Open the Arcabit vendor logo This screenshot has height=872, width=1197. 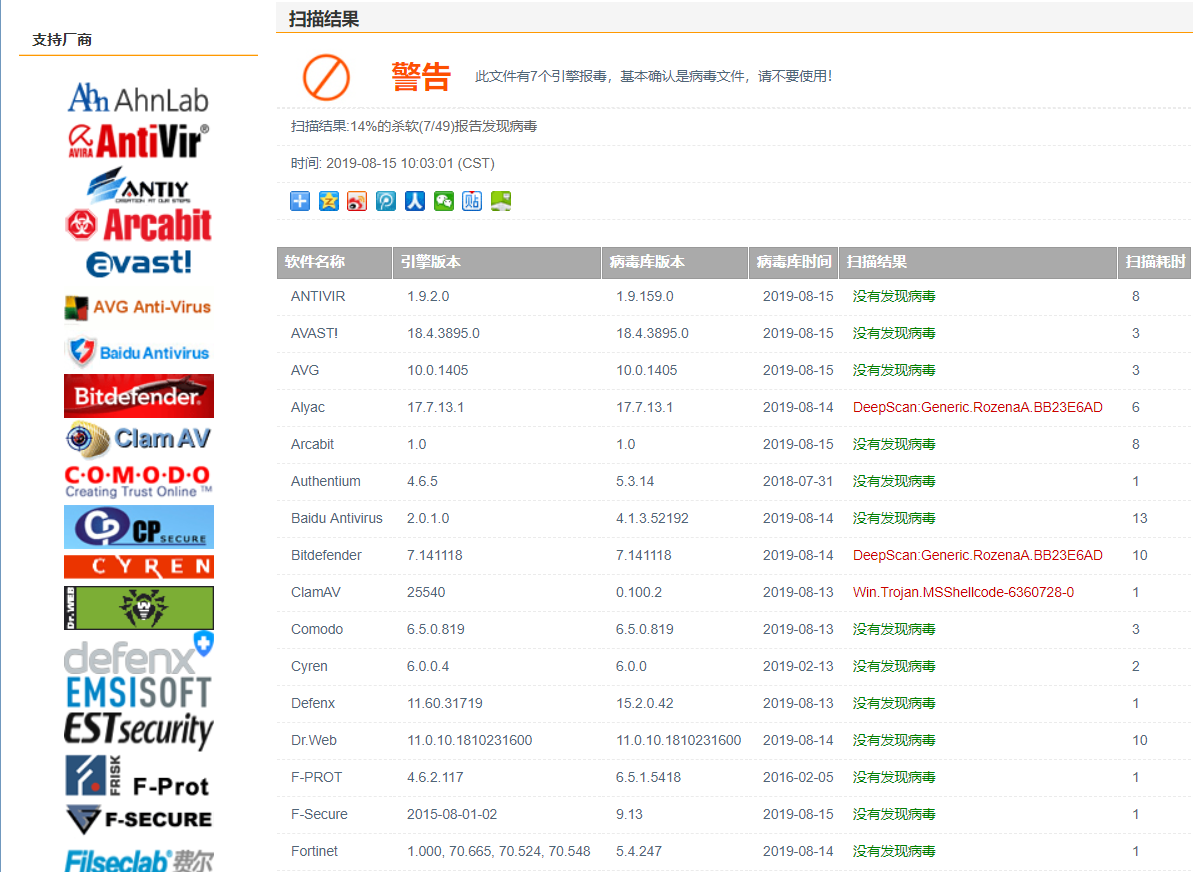(138, 224)
